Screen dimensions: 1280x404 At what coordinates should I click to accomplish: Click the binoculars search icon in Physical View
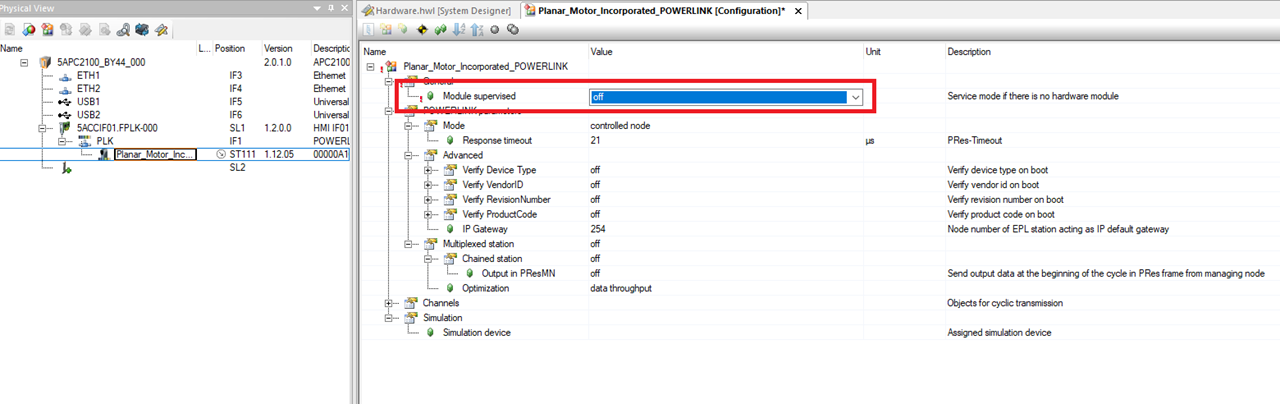(125, 30)
